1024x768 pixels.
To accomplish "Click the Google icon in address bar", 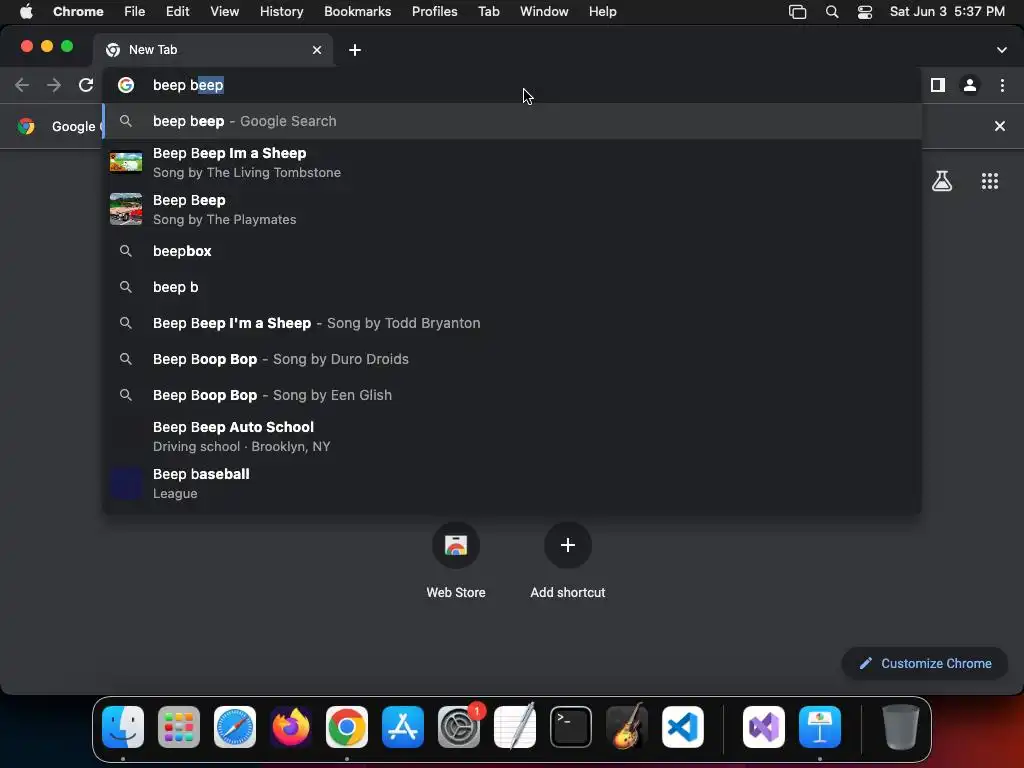I will click(x=126, y=85).
